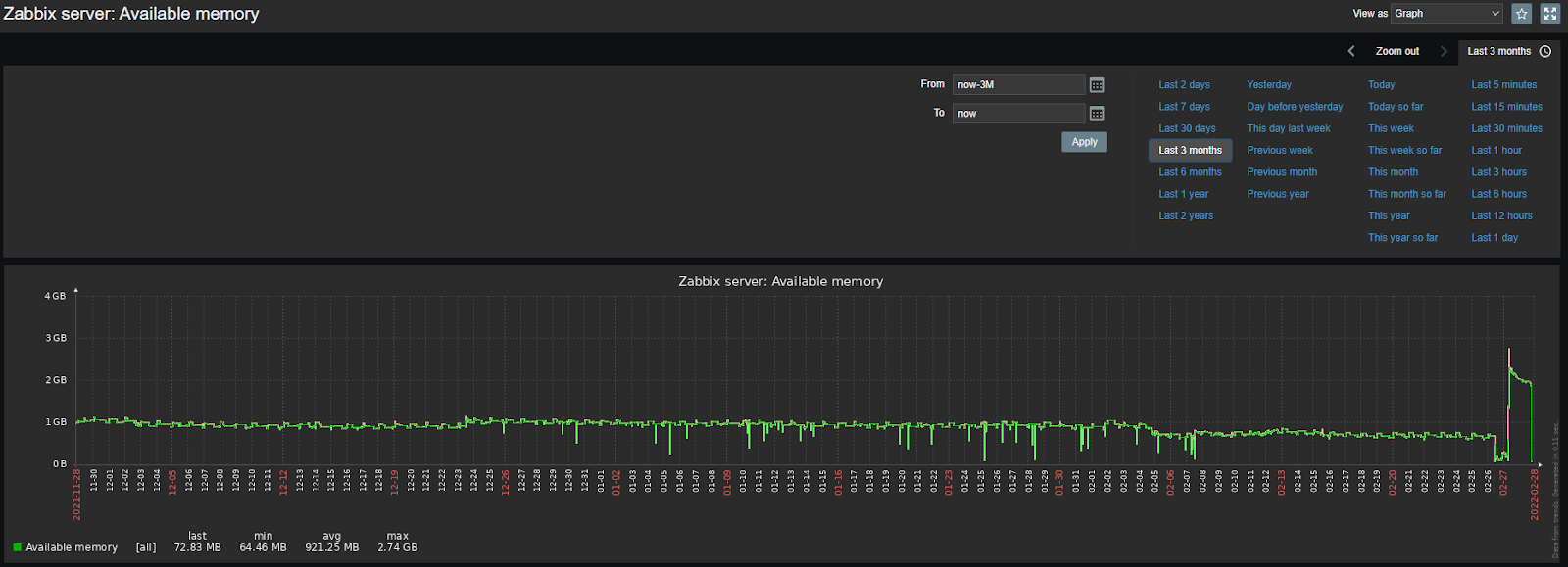Select Last 2 days range
The height and width of the screenshot is (567, 1568).
[x=1184, y=85]
